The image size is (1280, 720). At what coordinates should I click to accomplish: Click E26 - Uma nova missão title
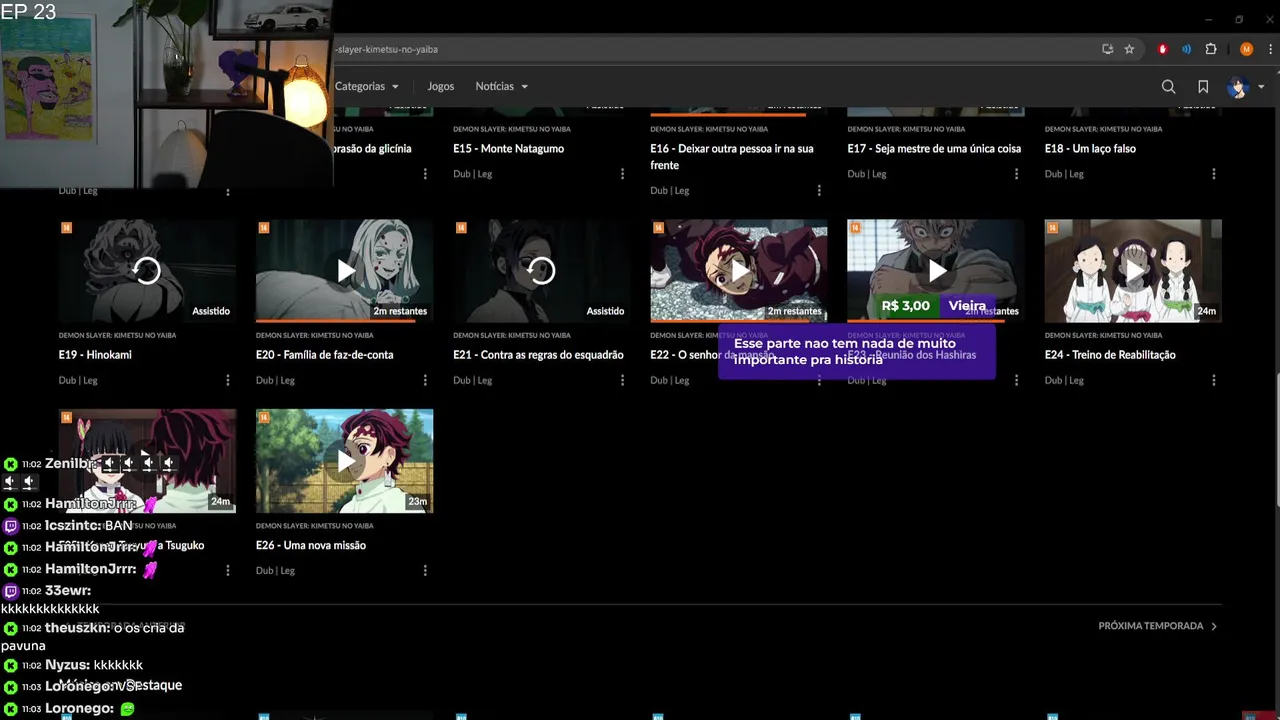pos(311,545)
